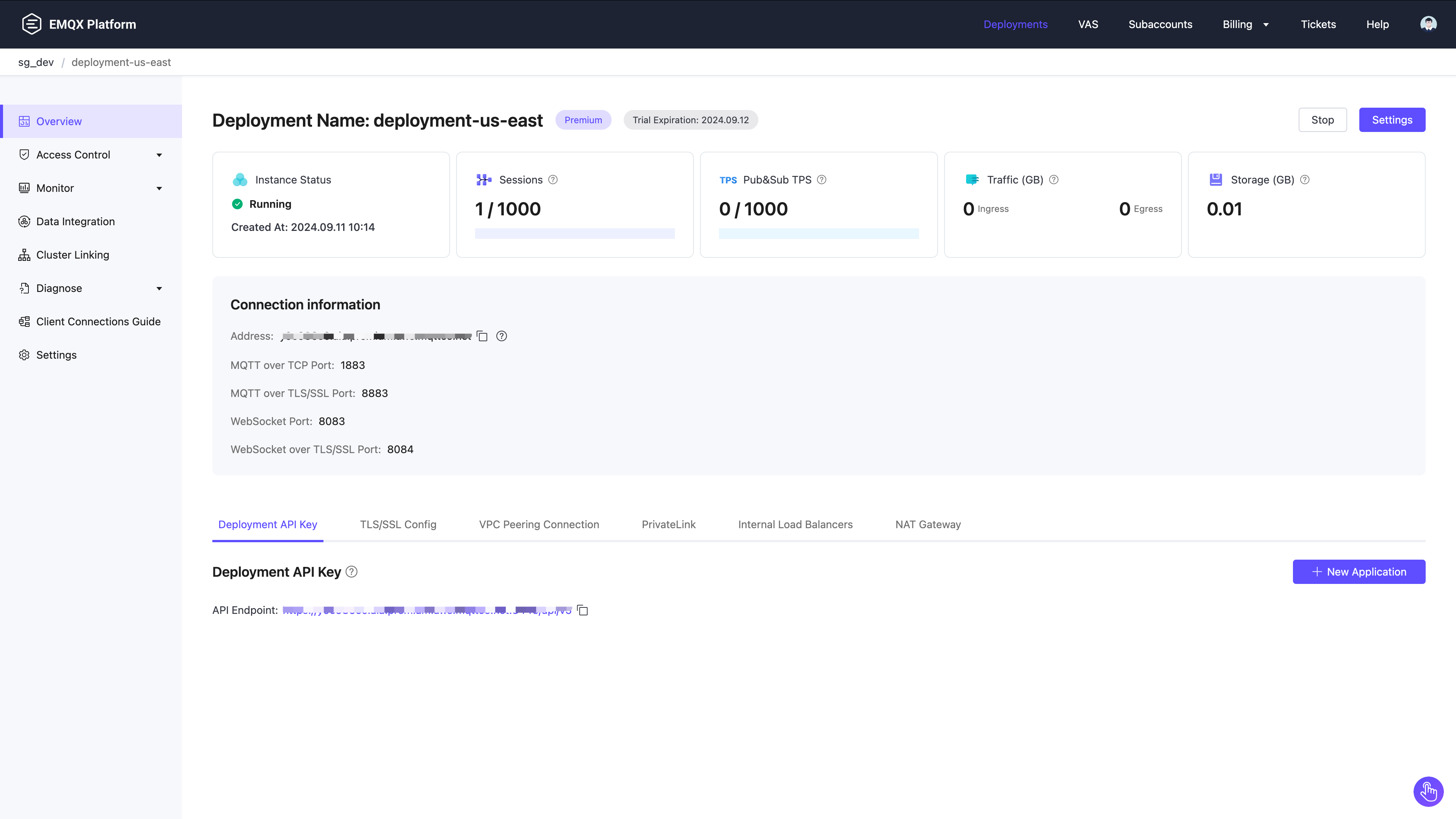Click the Deployment API Key help icon
Viewport: 1456px width, 819px height.
click(351, 572)
